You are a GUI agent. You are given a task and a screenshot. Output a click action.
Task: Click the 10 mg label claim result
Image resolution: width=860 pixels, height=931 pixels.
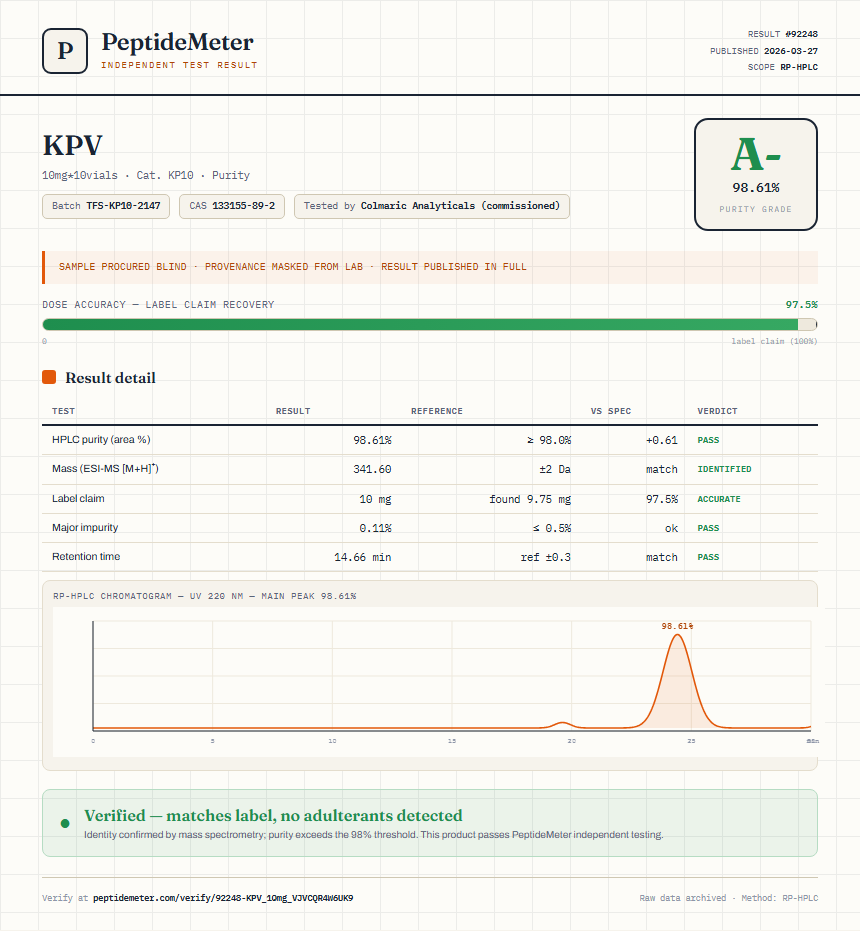coord(375,499)
